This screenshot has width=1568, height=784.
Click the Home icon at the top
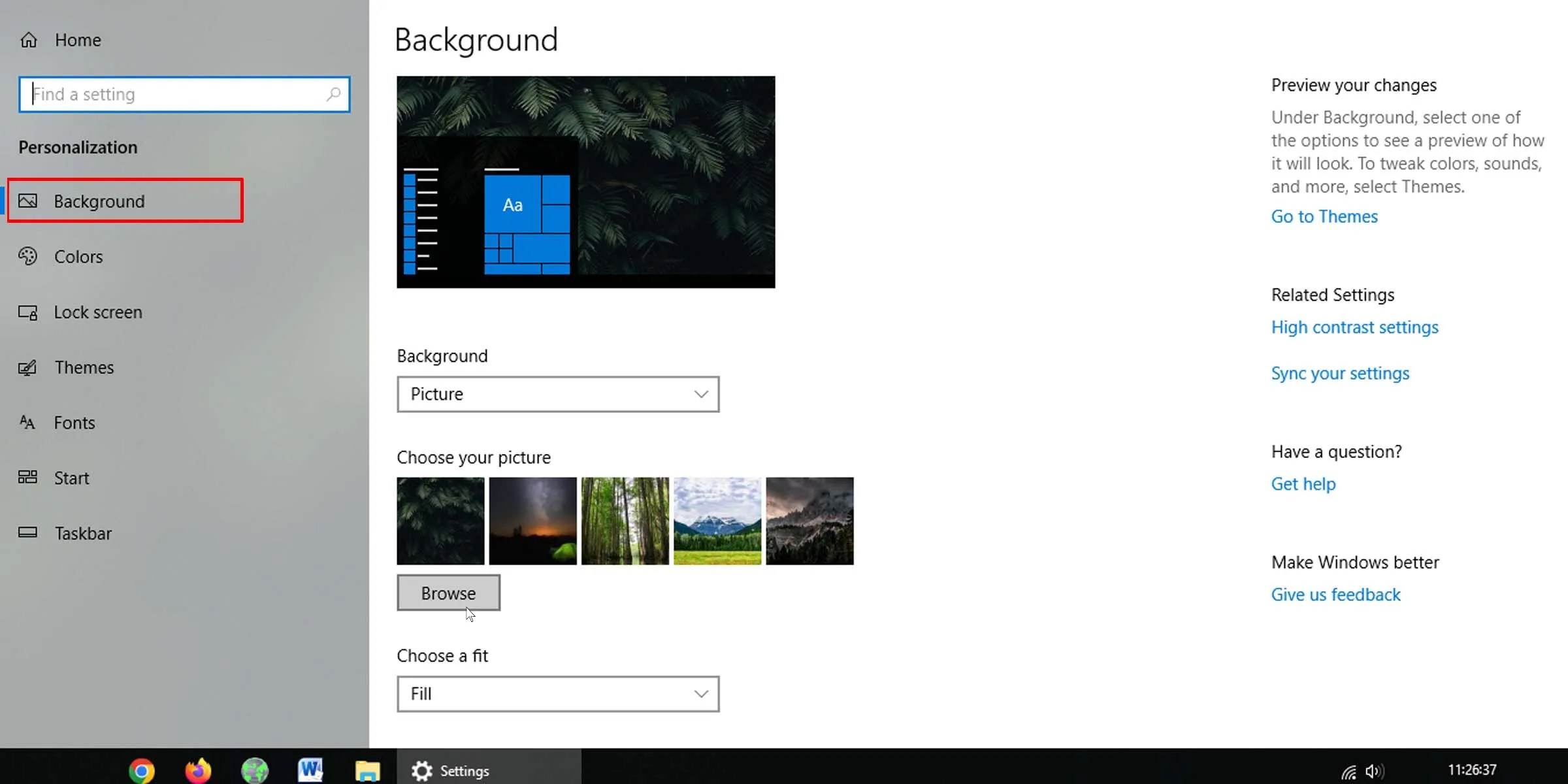(29, 39)
